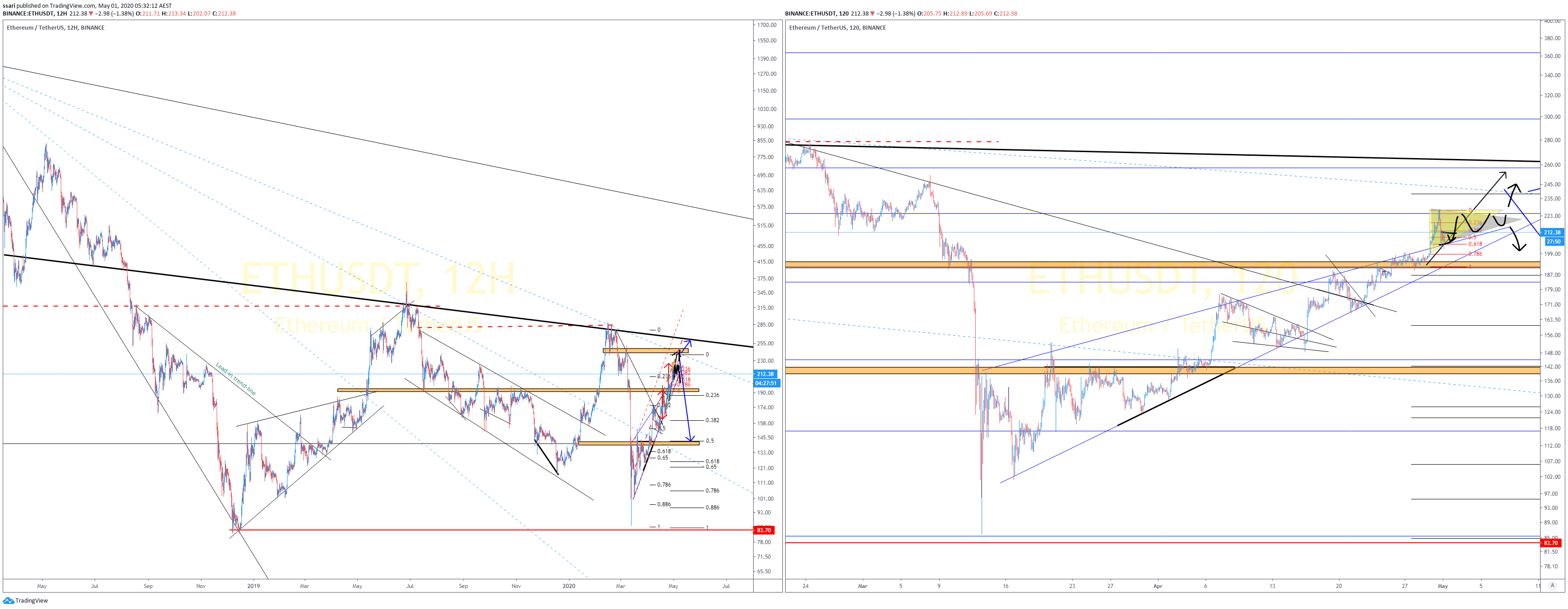Image resolution: width=1568 pixels, height=609 pixels.
Task: Click the '65.50' price axis label
Action: [764, 572]
